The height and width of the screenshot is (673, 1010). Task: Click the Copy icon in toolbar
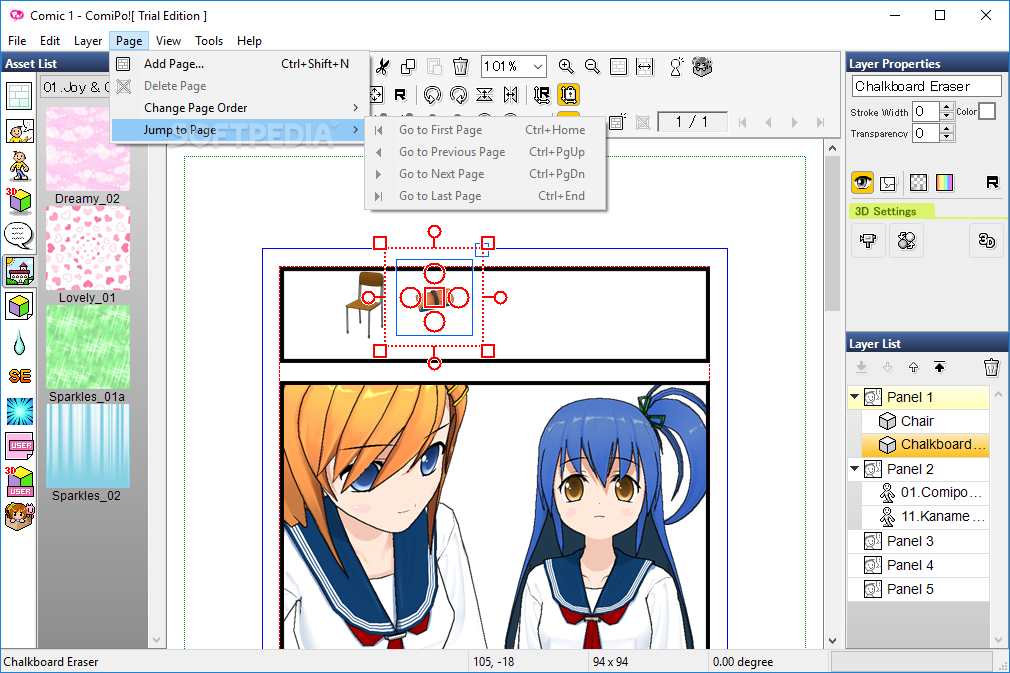tap(408, 66)
